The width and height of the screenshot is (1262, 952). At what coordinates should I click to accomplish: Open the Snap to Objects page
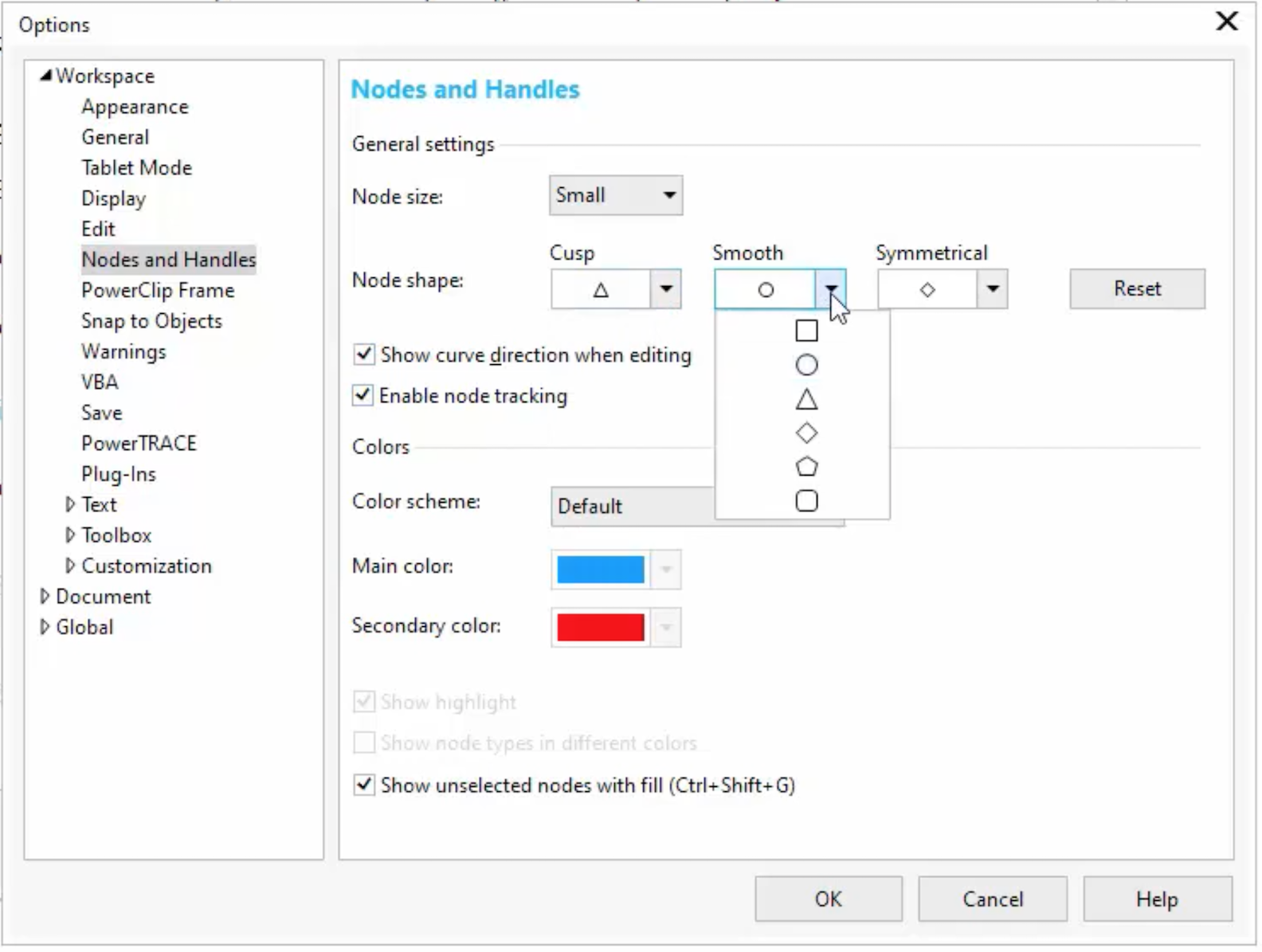coord(151,321)
